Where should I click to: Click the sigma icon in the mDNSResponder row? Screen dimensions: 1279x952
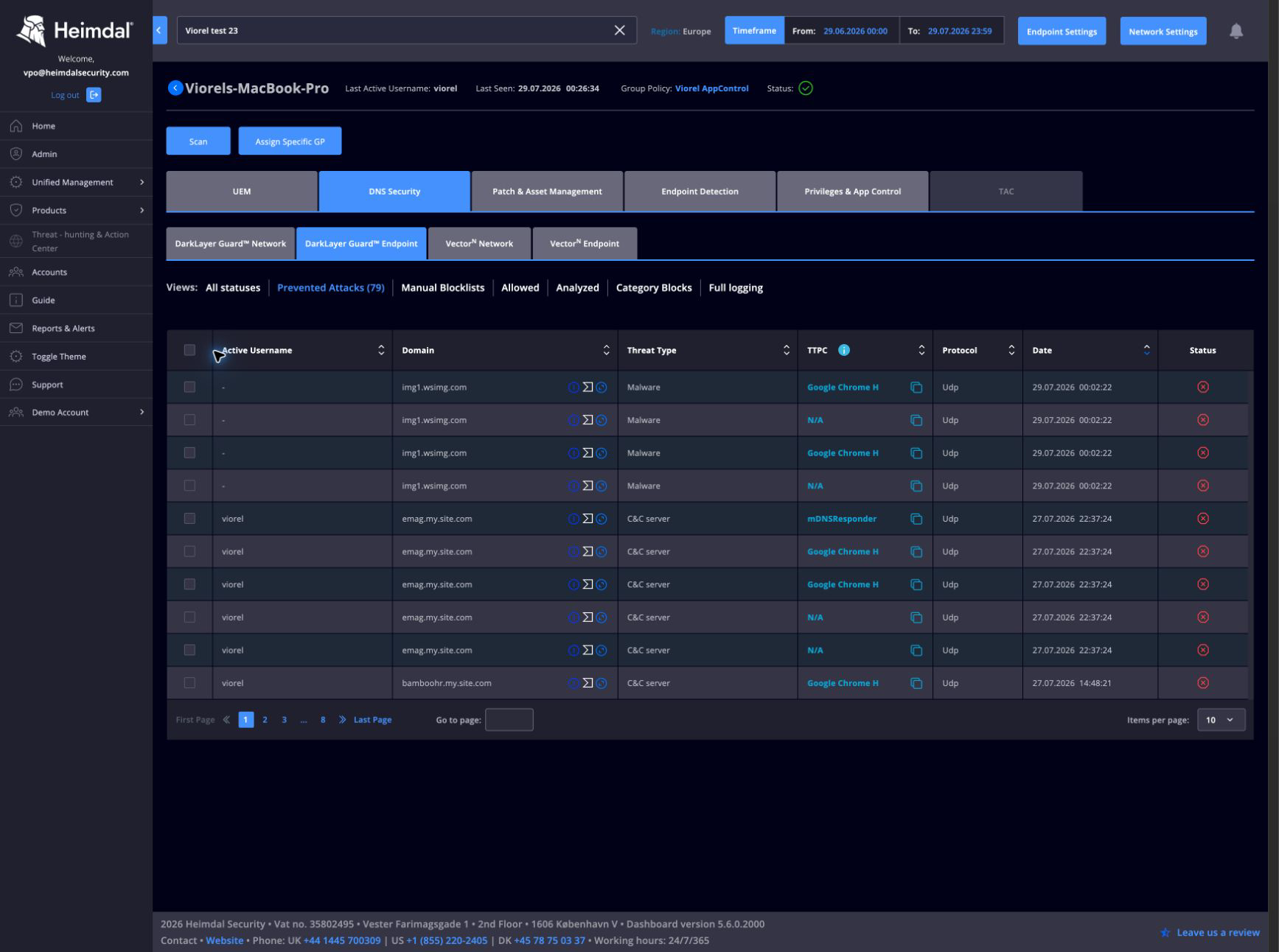[588, 519]
